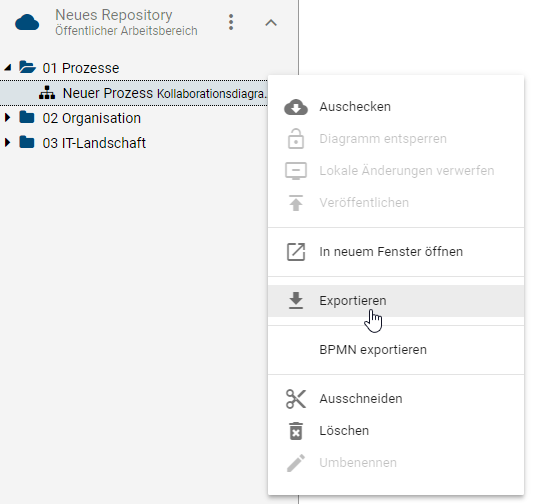
Task: Click the trash bin delete icon
Action: pos(296,431)
